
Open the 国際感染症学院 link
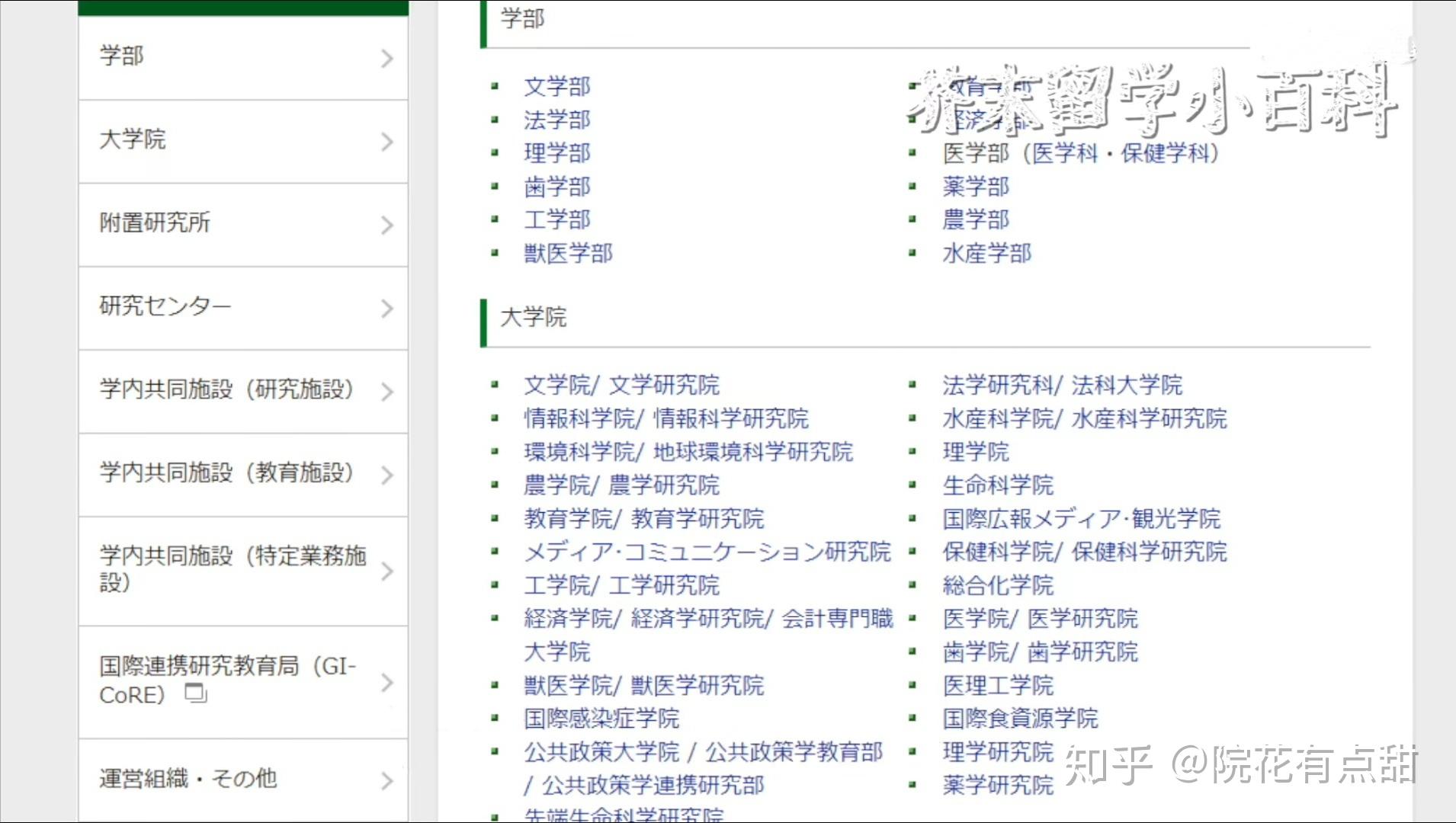(x=601, y=719)
